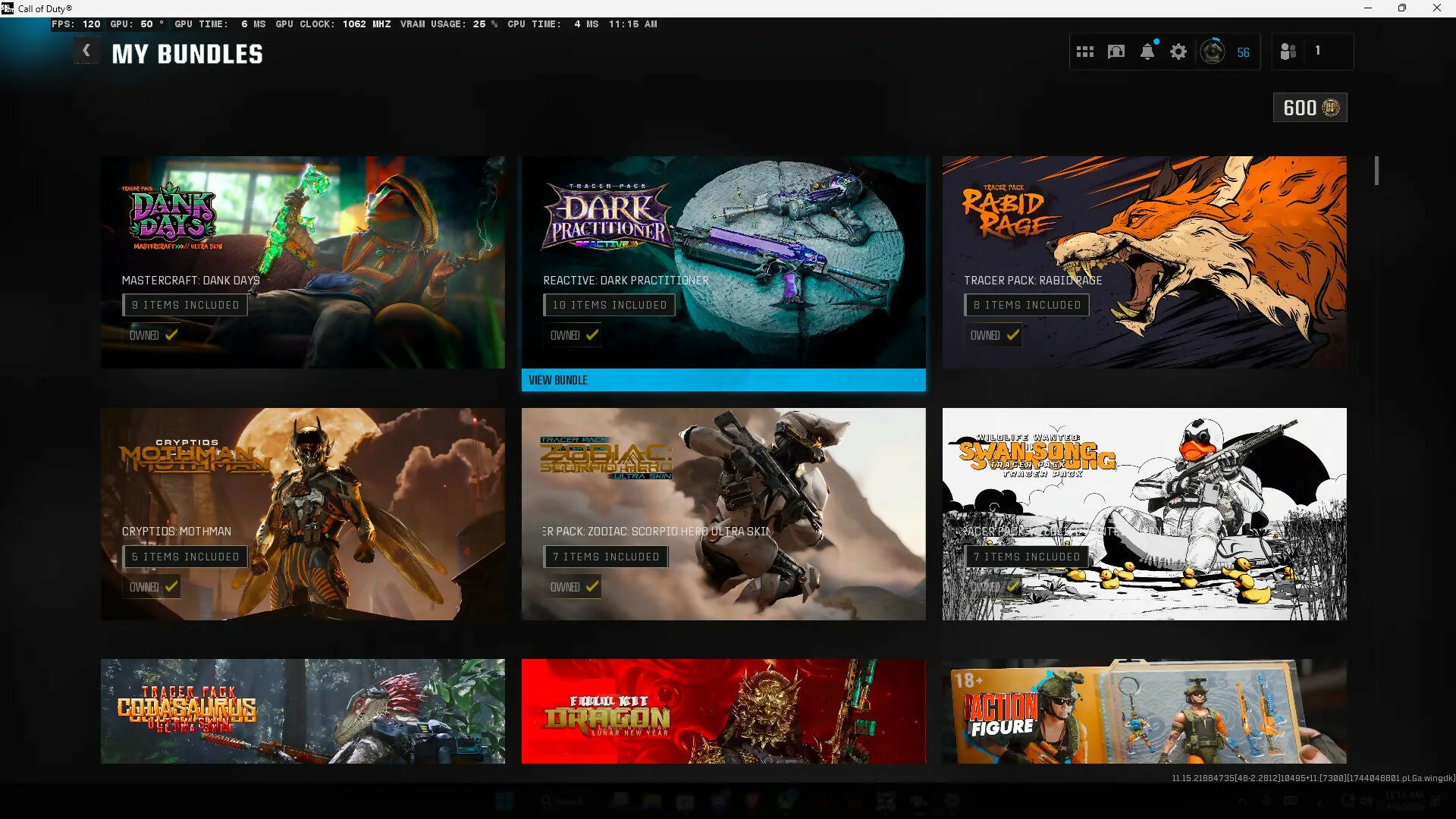
Task: Click the 10 Items Included label
Action: (x=609, y=305)
